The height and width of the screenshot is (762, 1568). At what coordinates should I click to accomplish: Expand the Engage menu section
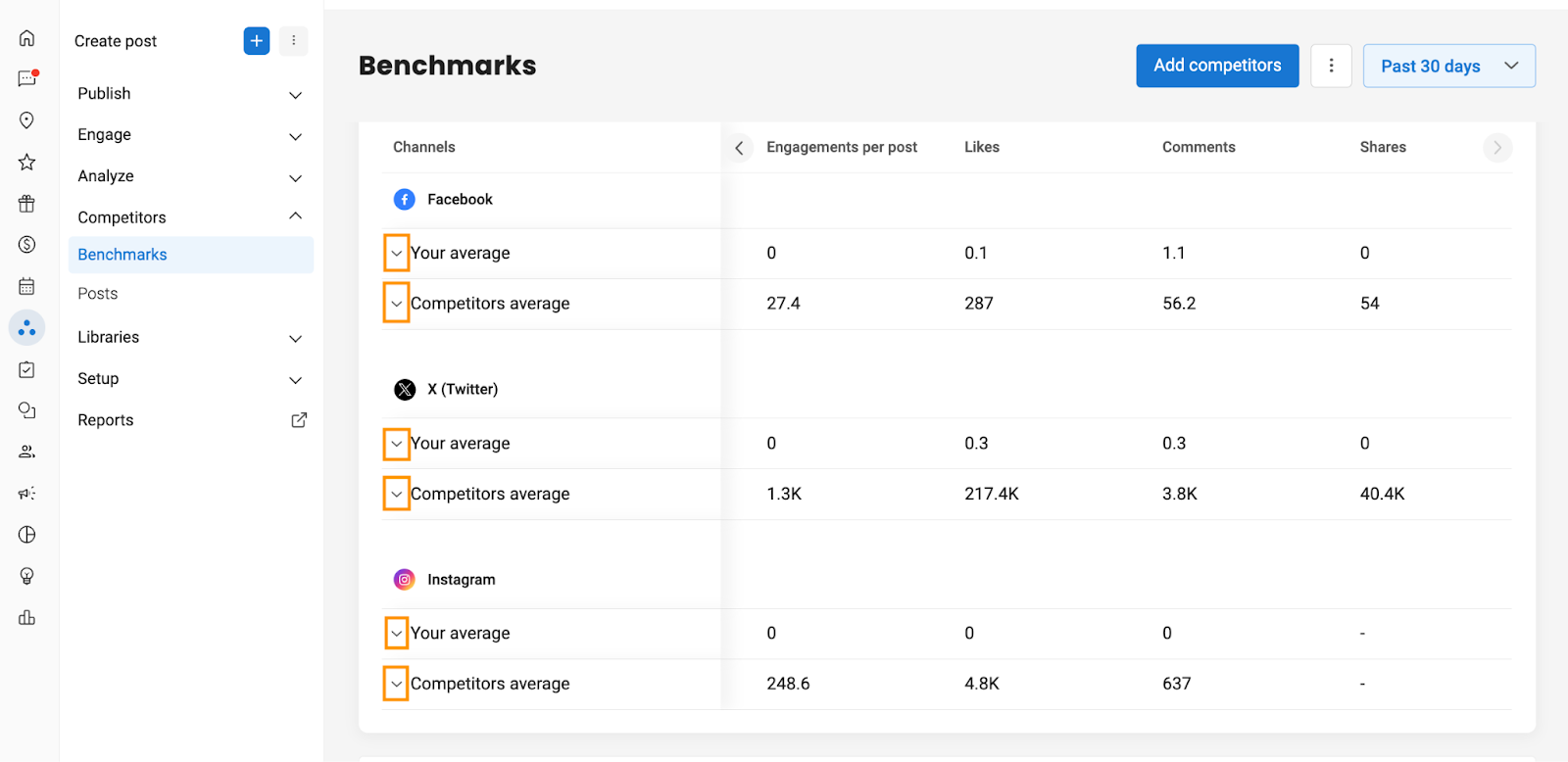[x=191, y=135]
